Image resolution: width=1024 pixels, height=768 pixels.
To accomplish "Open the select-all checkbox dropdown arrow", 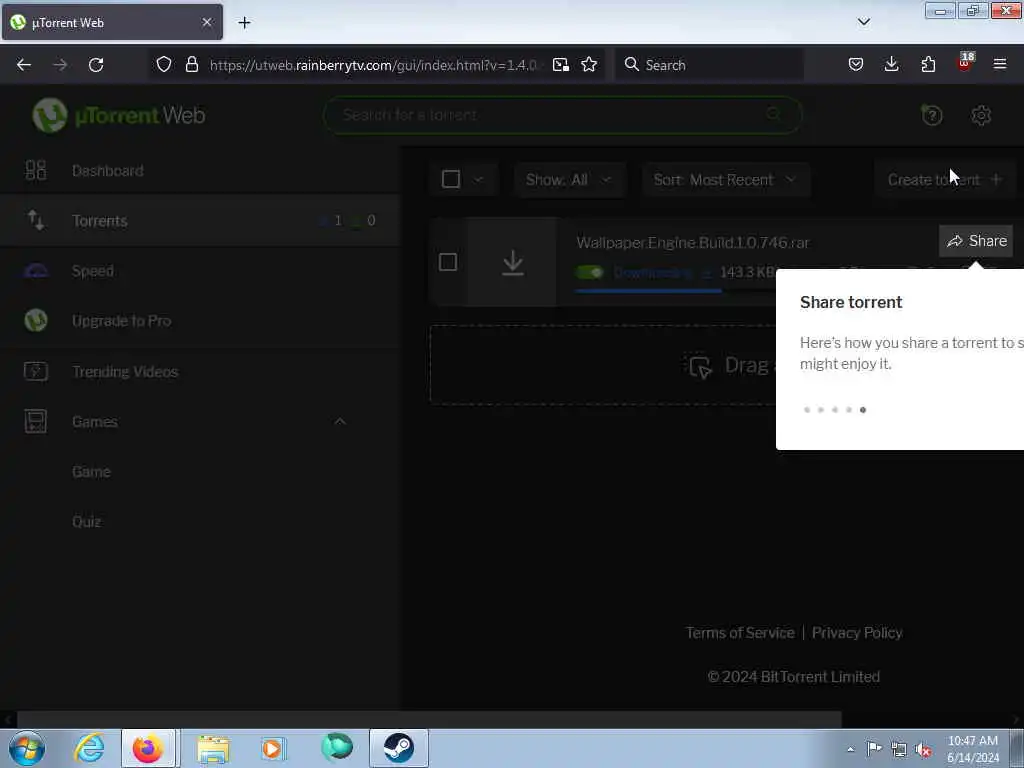I will pos(478,180).
